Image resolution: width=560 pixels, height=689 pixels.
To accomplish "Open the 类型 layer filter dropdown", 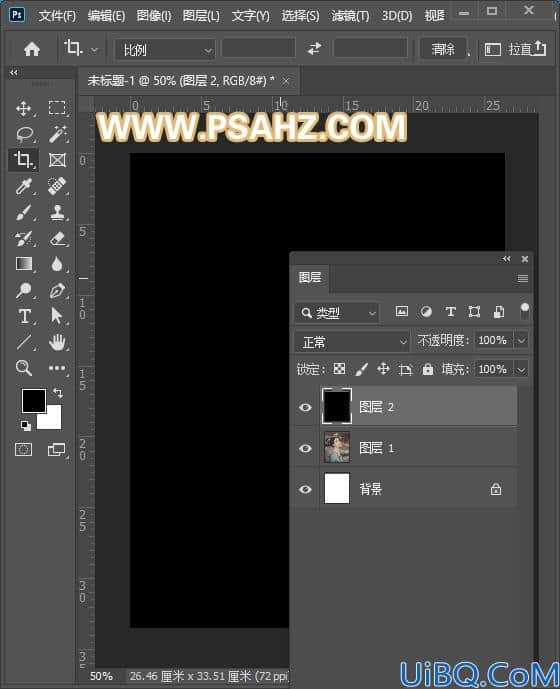I will pyautogui.click(x=337, y=313).
